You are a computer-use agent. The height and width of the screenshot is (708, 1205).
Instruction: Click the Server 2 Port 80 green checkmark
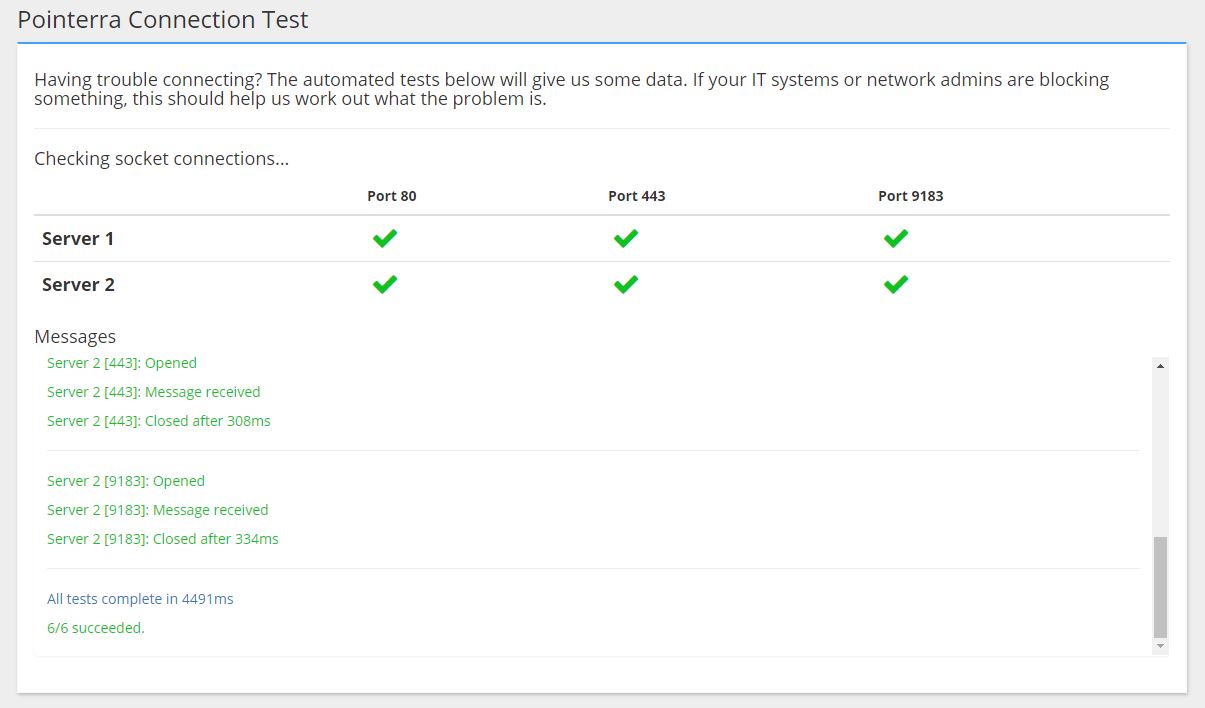385,284
